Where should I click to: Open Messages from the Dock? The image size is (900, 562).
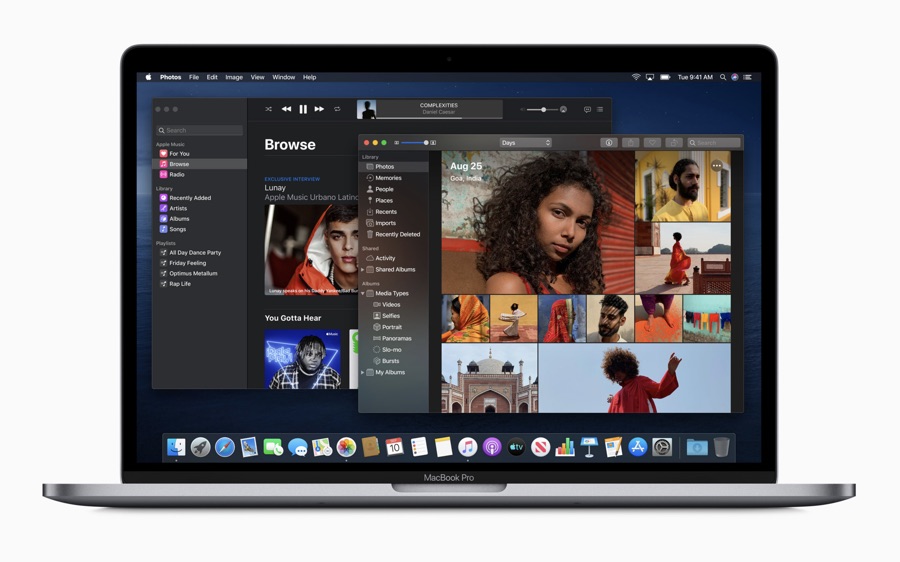click(298, 447)
